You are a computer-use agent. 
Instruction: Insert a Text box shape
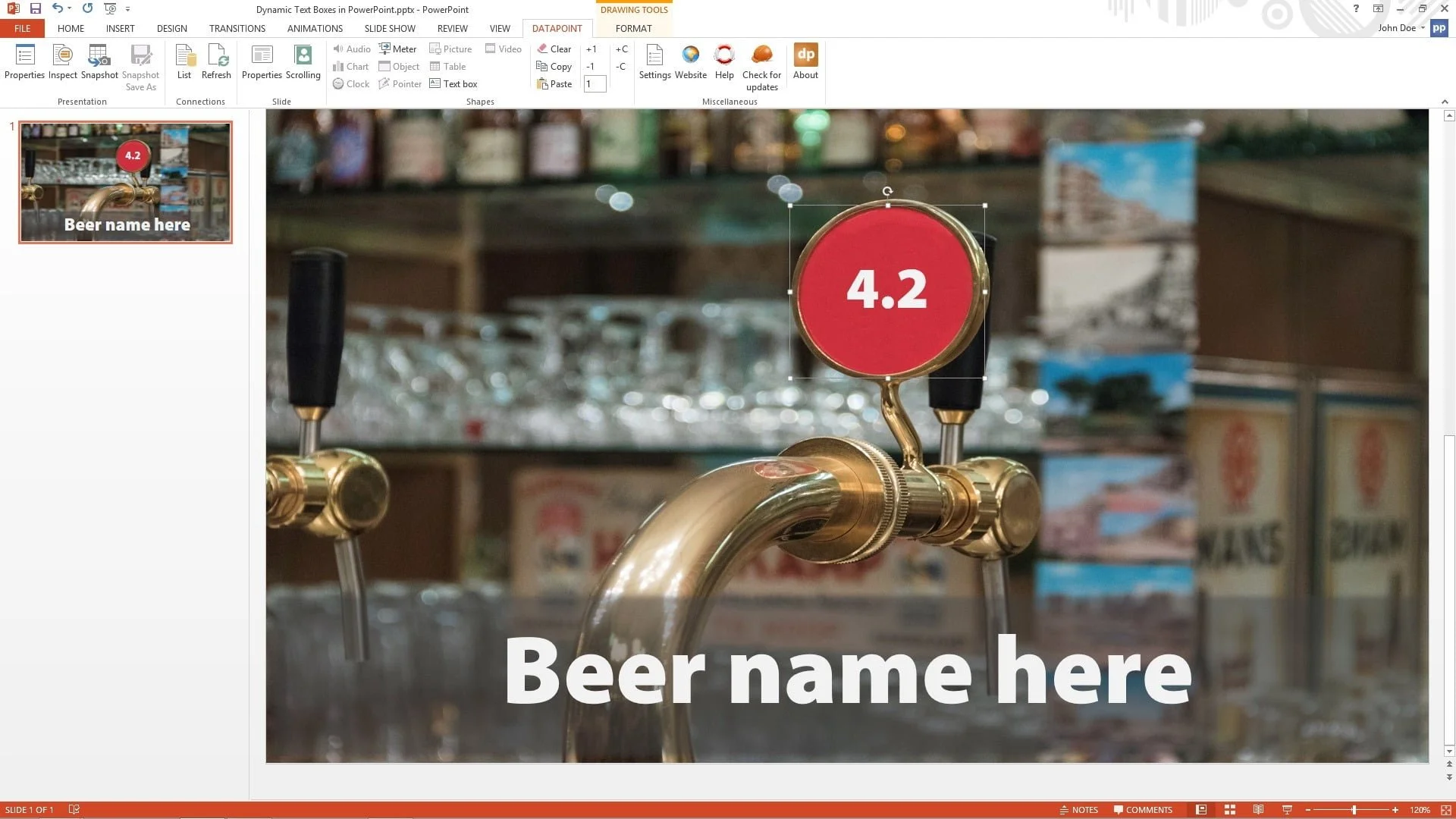pos(453,83)
